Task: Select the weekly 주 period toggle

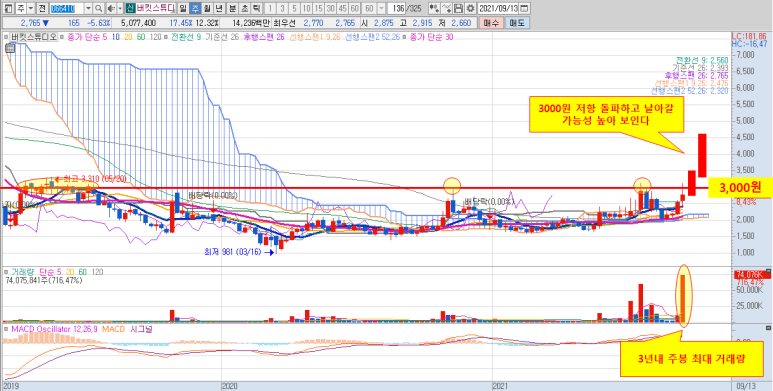Action: (x=195, y=8)
